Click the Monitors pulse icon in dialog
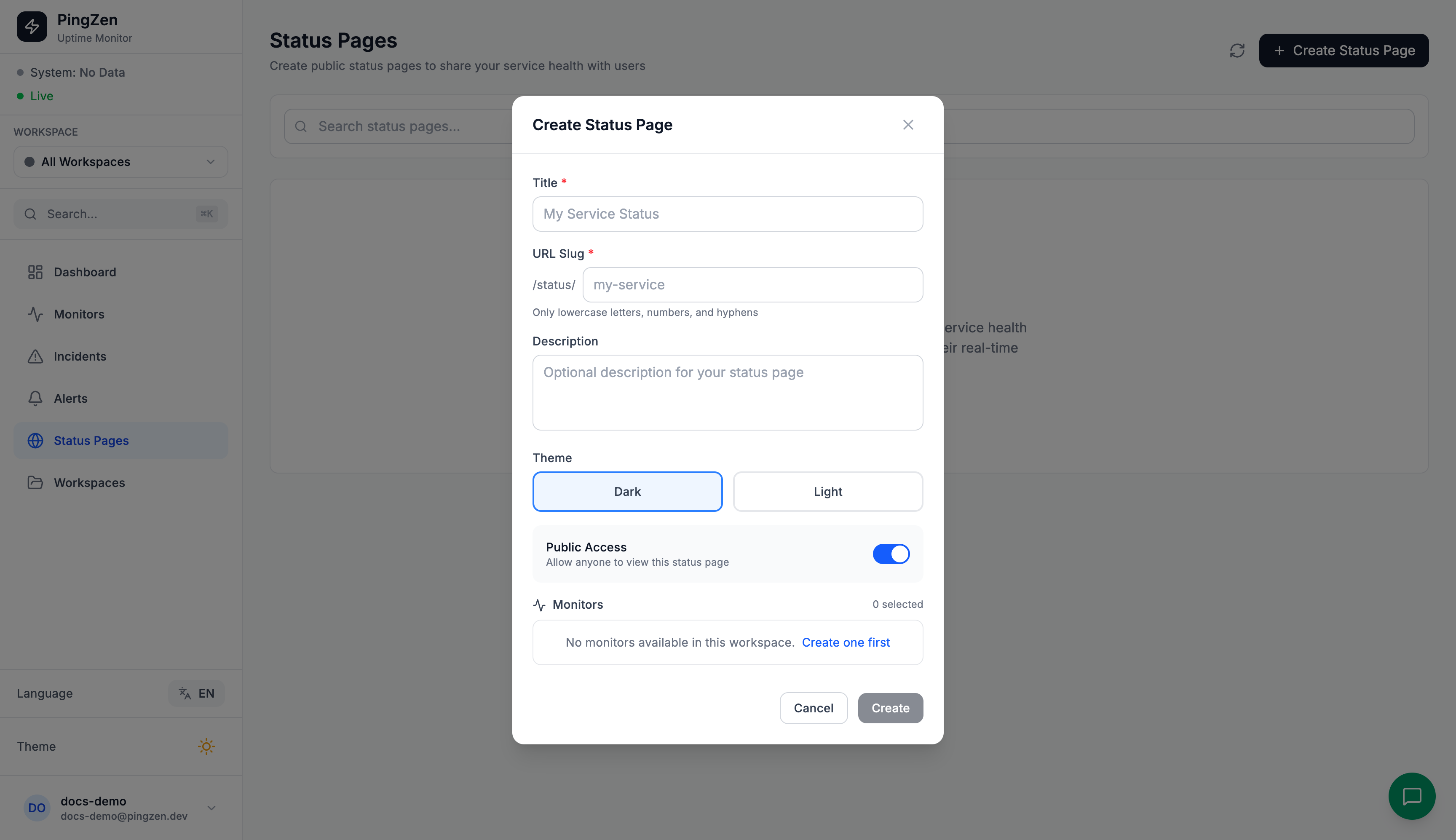Viewport: 1456px width, 840px height. 539,605
